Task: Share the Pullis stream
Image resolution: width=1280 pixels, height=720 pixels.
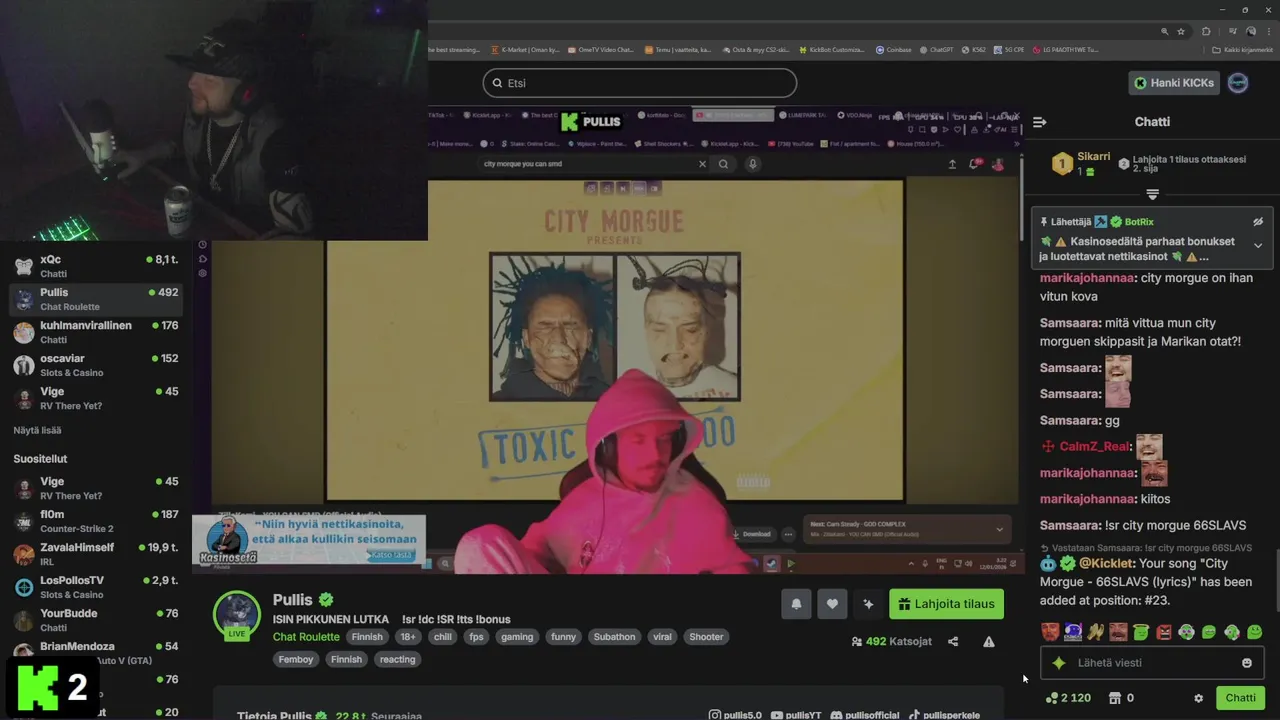Action: (953, 642)
